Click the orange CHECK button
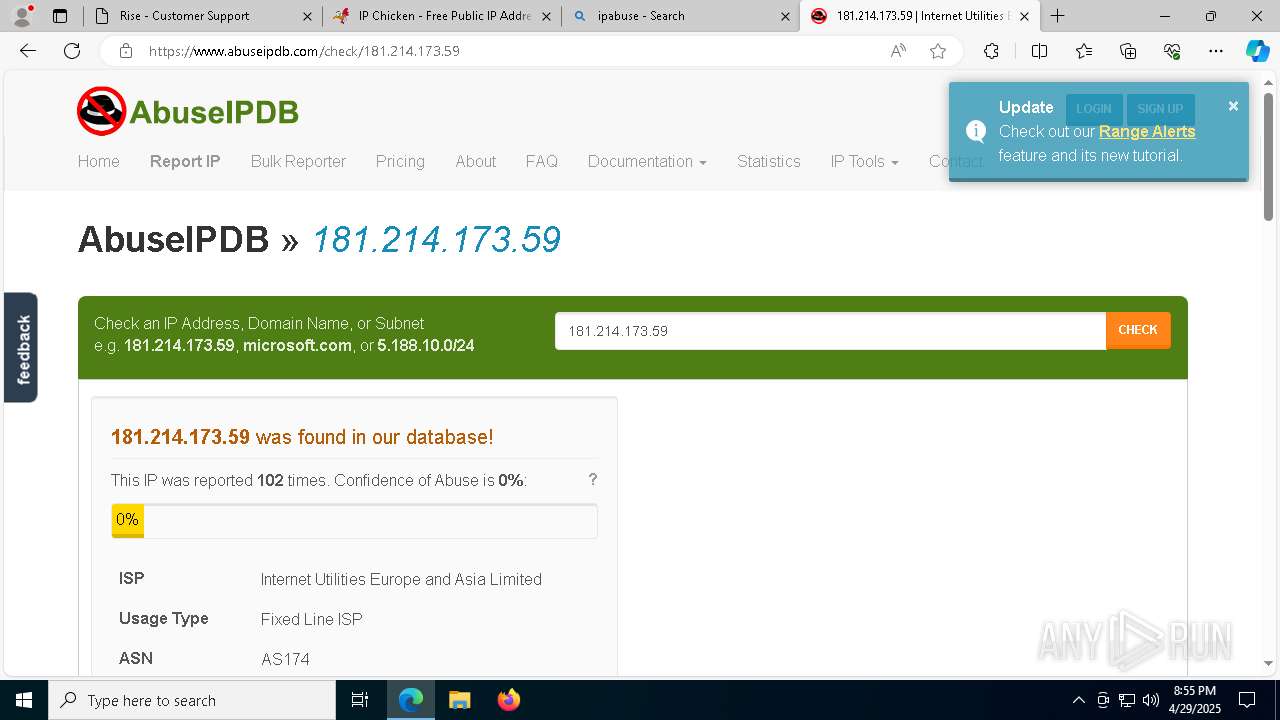1280x720 pixels. (1138, 330)
